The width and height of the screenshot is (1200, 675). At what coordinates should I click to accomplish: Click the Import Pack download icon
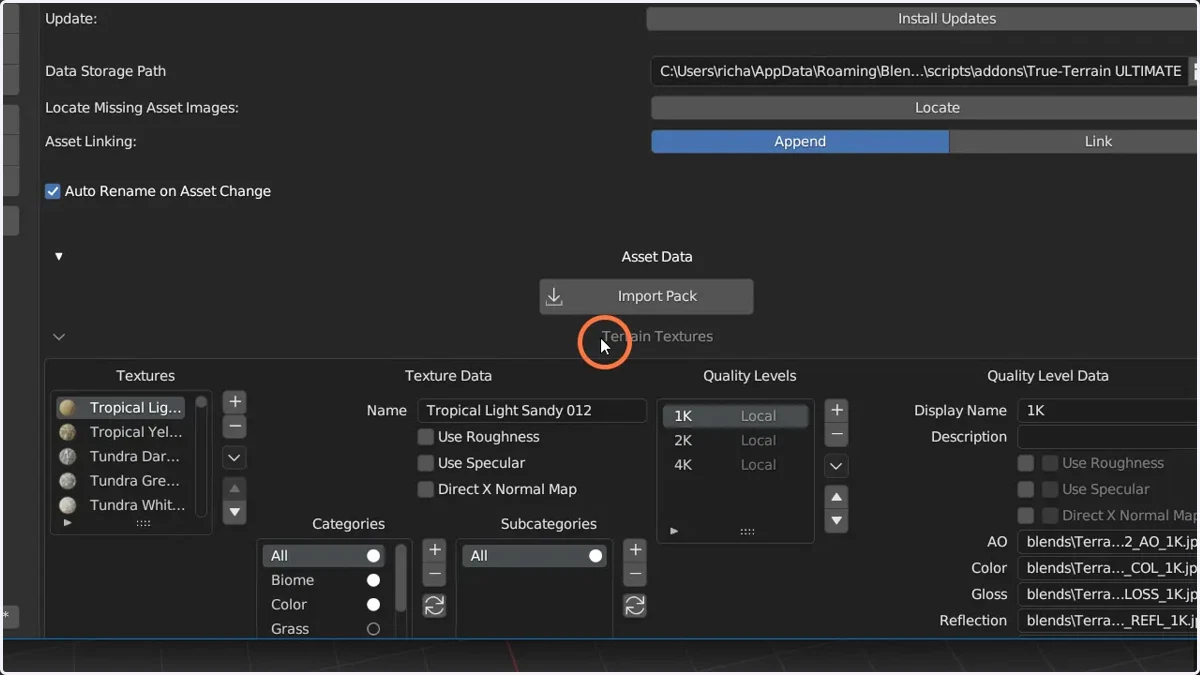pos(554,297)
